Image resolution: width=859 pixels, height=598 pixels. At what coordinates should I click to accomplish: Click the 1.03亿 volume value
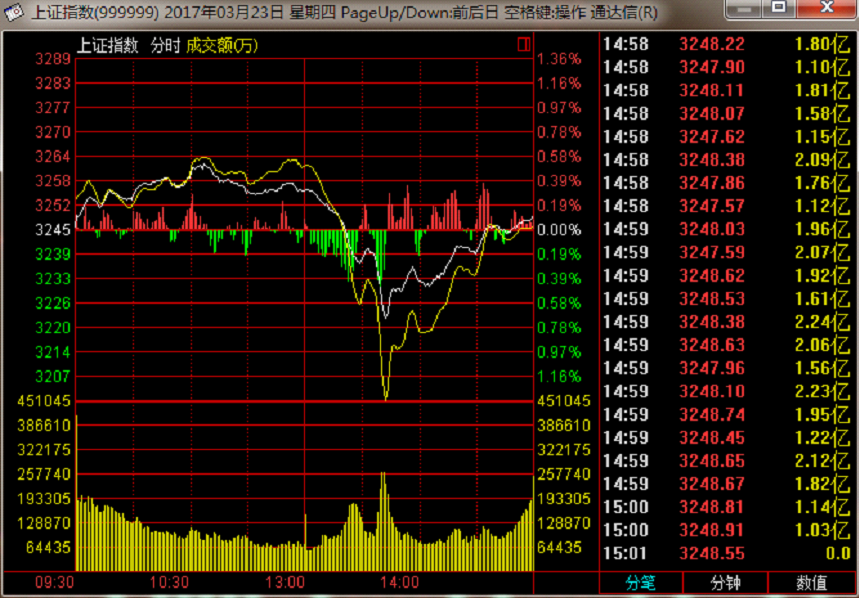point(822,530)
